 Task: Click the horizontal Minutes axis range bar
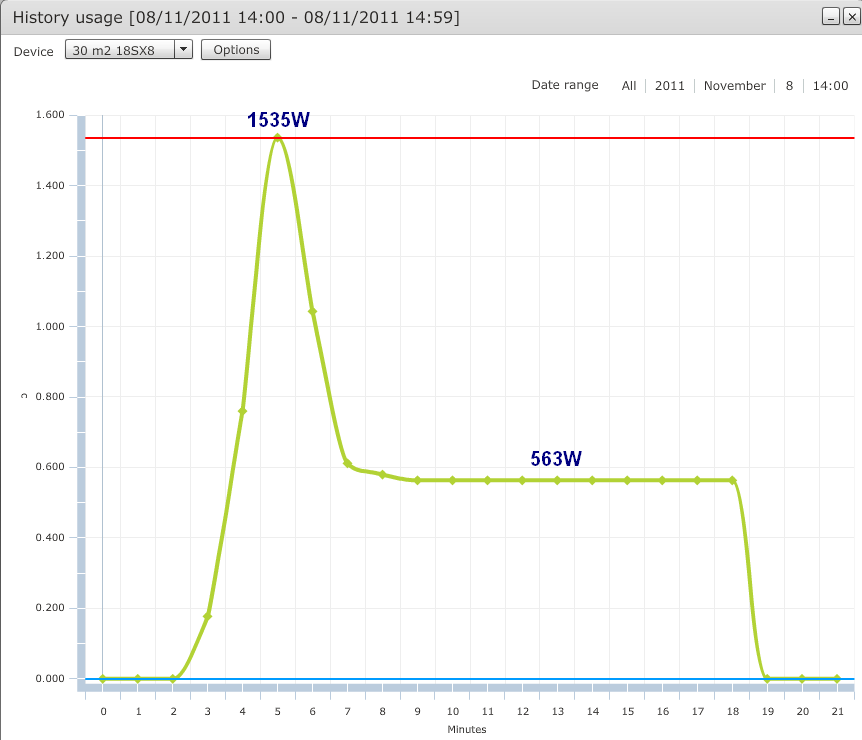[470, 688]
